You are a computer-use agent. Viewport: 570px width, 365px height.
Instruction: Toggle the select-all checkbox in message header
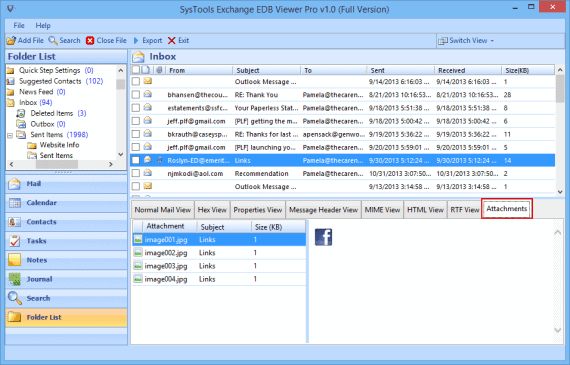pyautogui.click(x=136, y=69)
